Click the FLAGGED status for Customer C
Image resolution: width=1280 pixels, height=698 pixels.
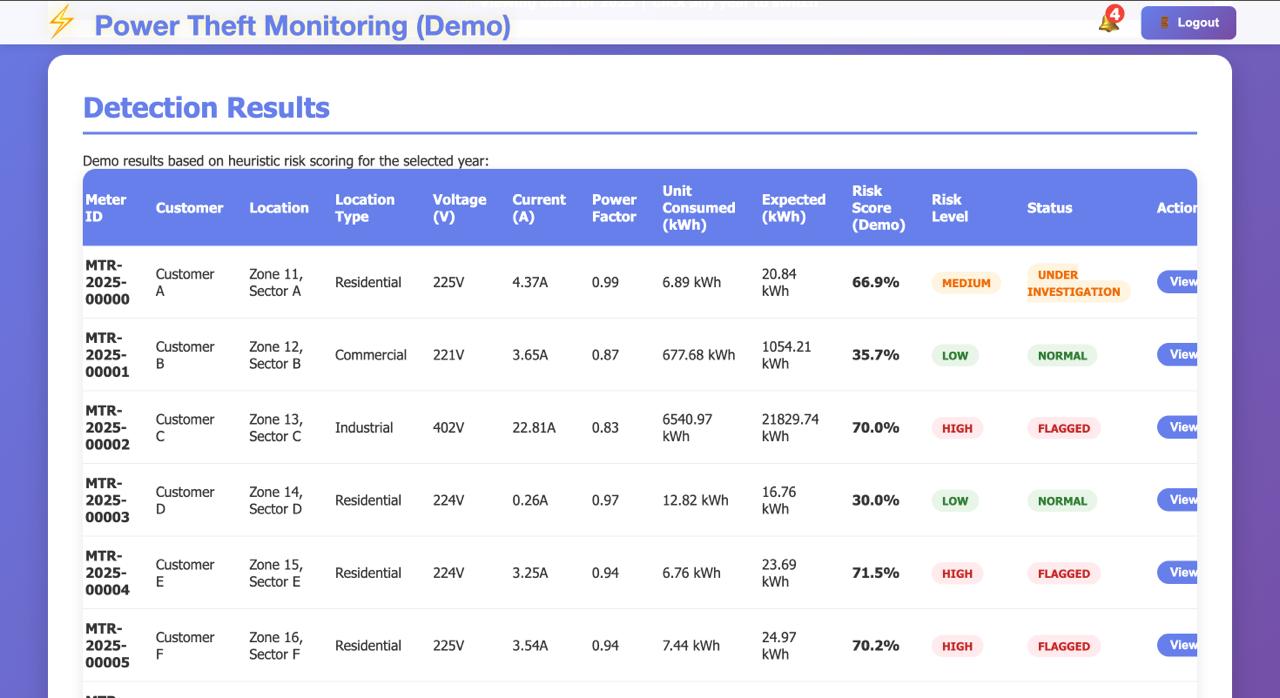(x=1064, y=428)
